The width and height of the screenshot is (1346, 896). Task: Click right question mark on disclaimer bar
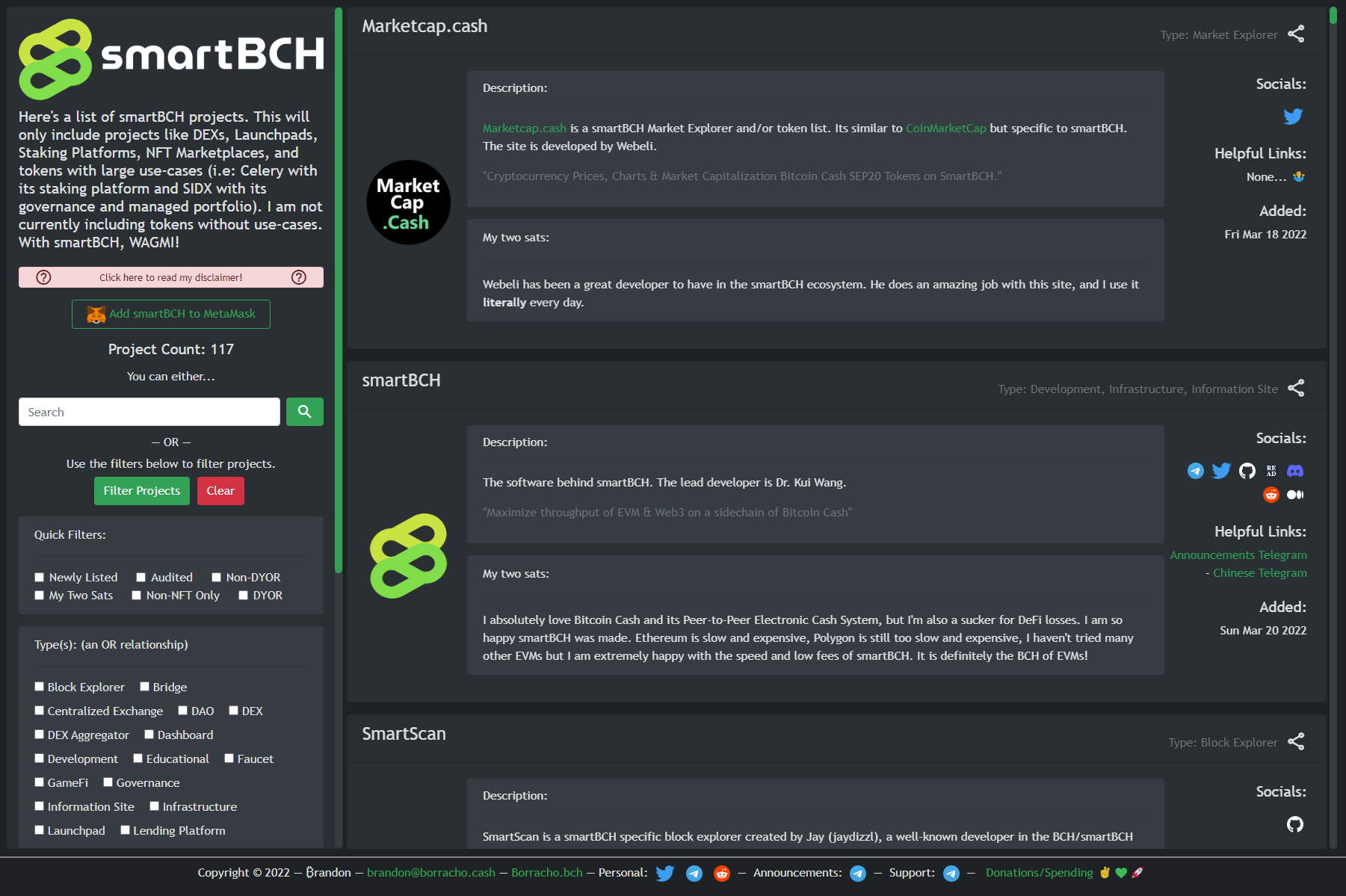pyautogui.click(x=299, y=277)
